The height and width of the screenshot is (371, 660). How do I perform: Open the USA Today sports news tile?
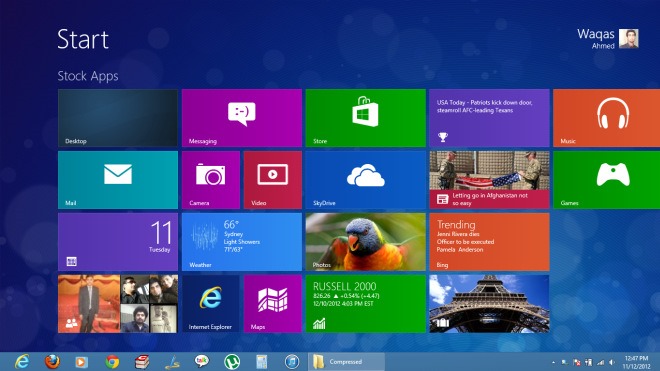489,117
